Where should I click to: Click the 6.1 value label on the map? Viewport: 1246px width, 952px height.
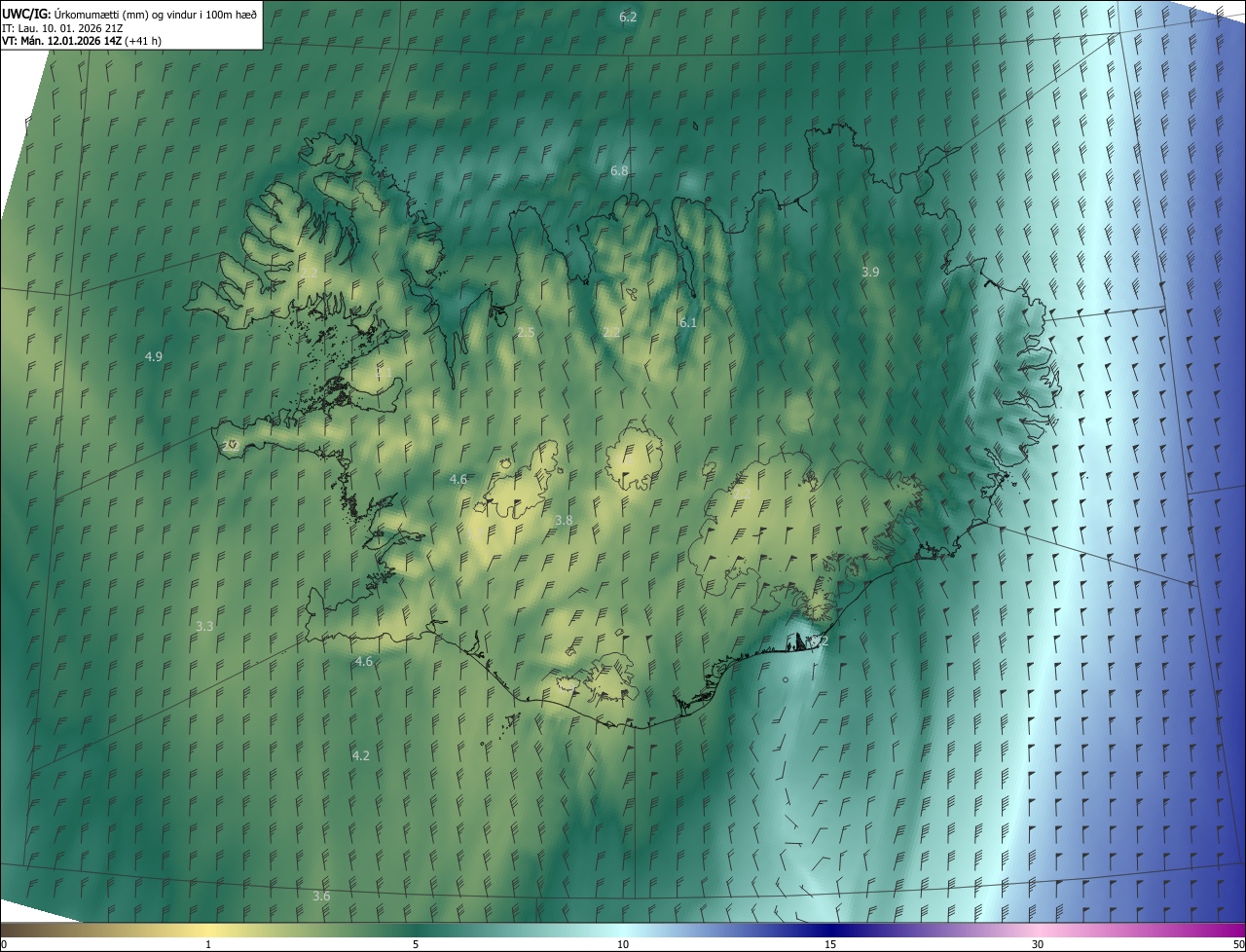click(x=688, y=322)
